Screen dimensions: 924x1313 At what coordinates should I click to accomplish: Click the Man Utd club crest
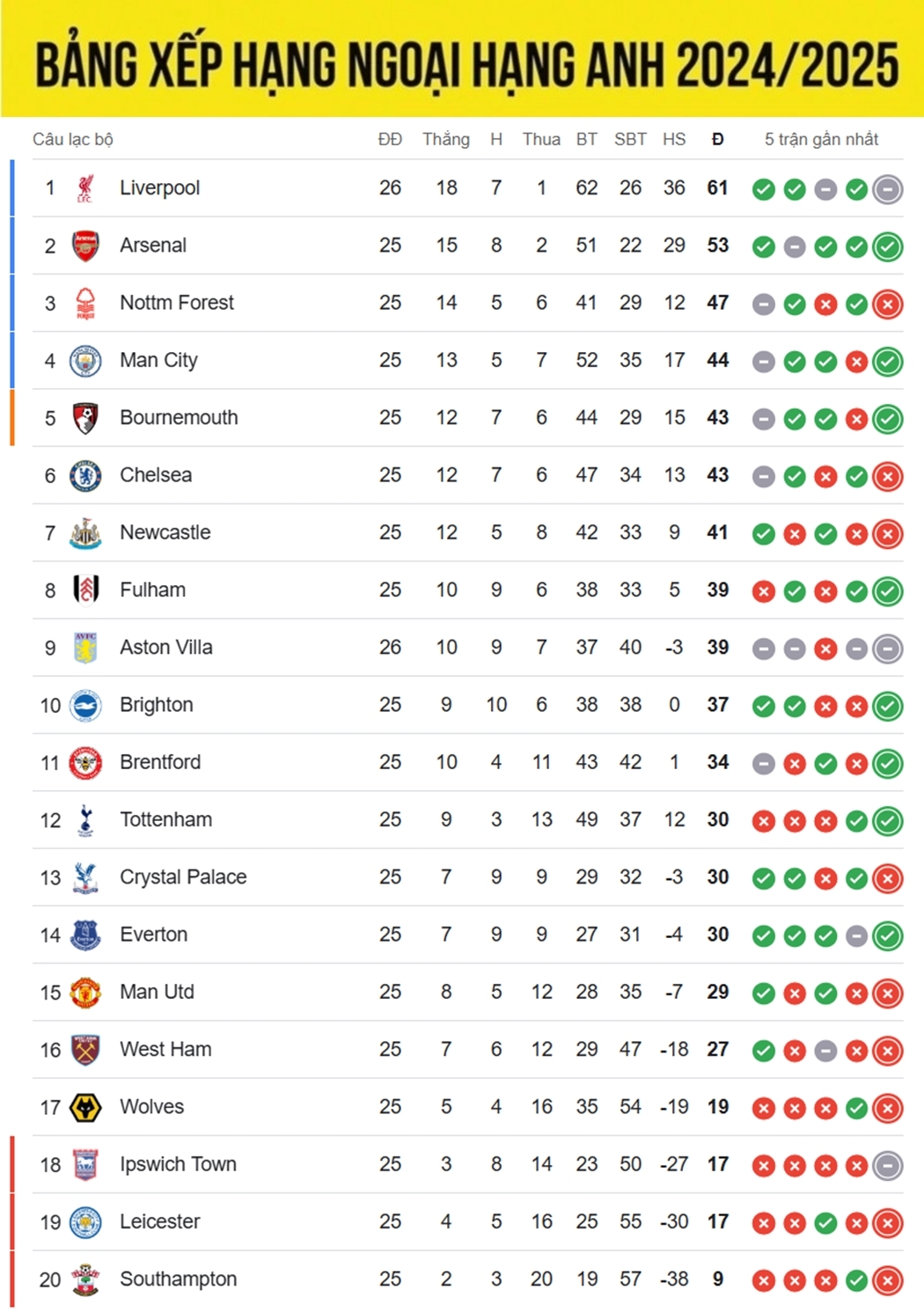coord(85,993)
